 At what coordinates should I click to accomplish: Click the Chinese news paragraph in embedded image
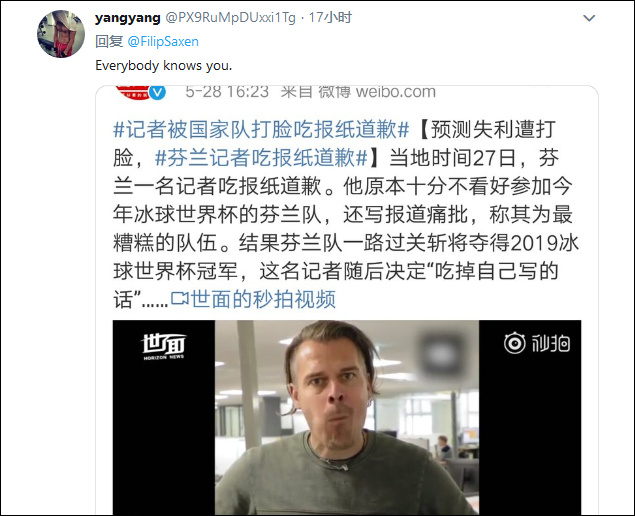(x=346, y=215)
